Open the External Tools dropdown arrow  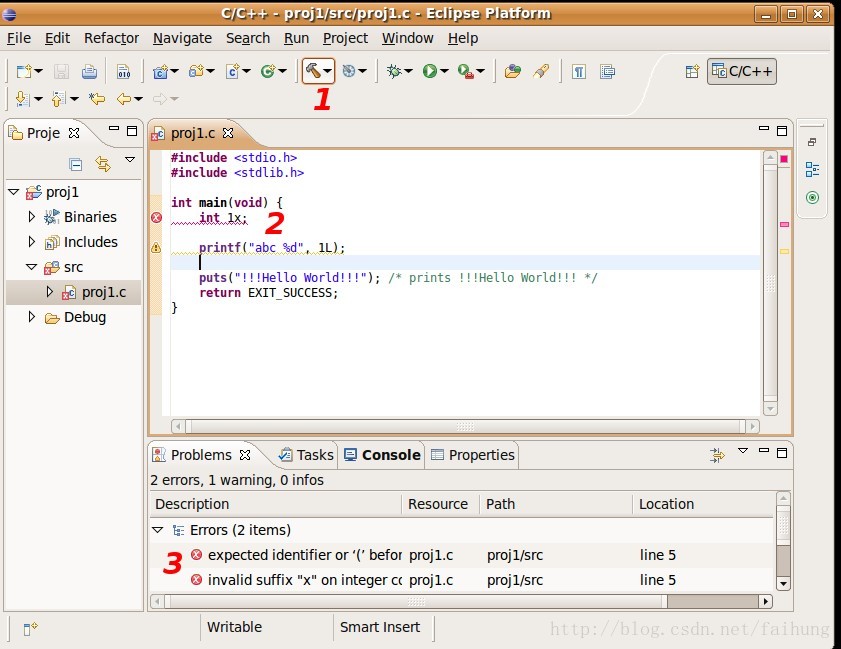481,71
